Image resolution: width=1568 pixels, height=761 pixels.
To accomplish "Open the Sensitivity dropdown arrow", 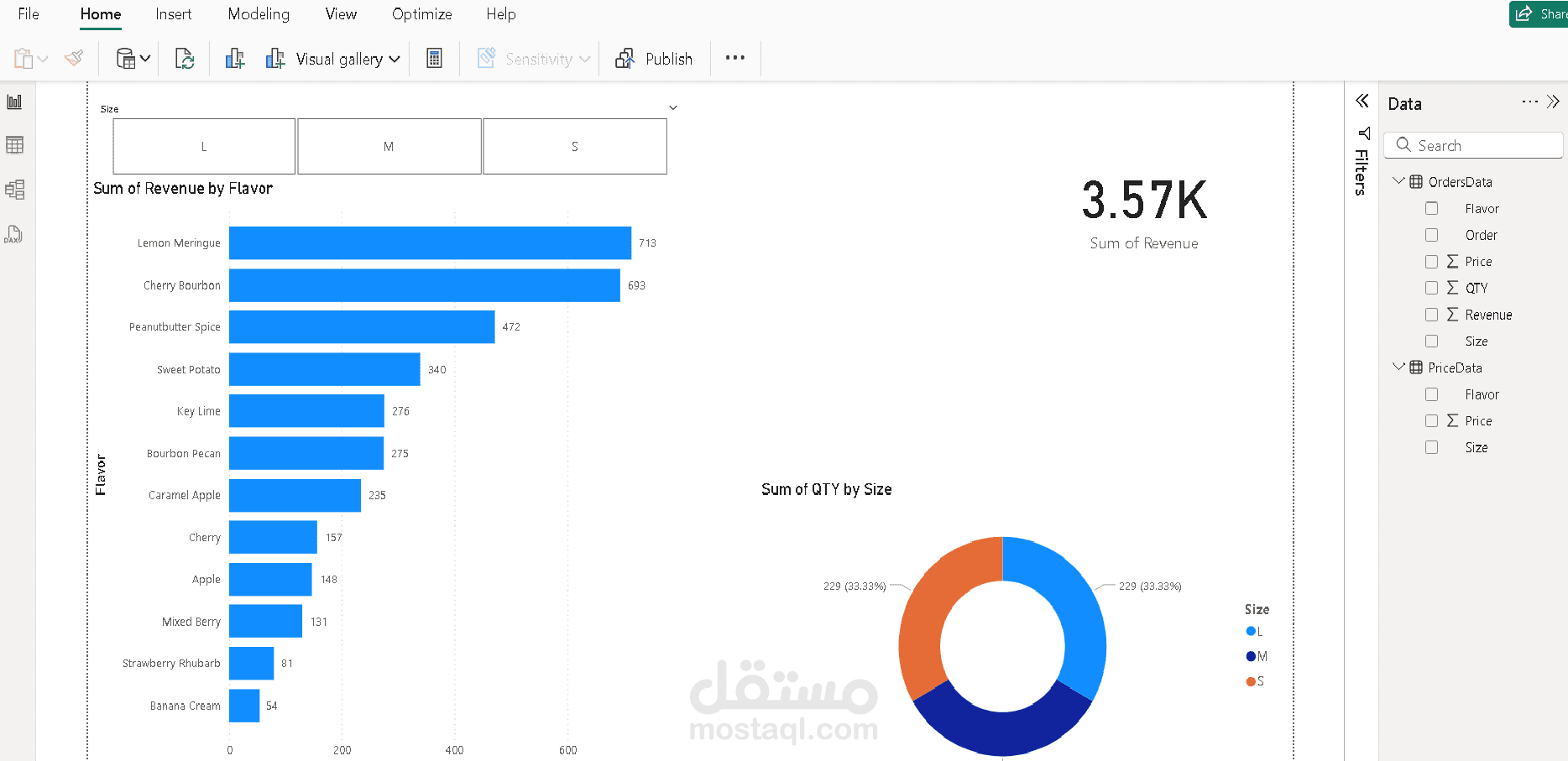I will coord(585,59).
